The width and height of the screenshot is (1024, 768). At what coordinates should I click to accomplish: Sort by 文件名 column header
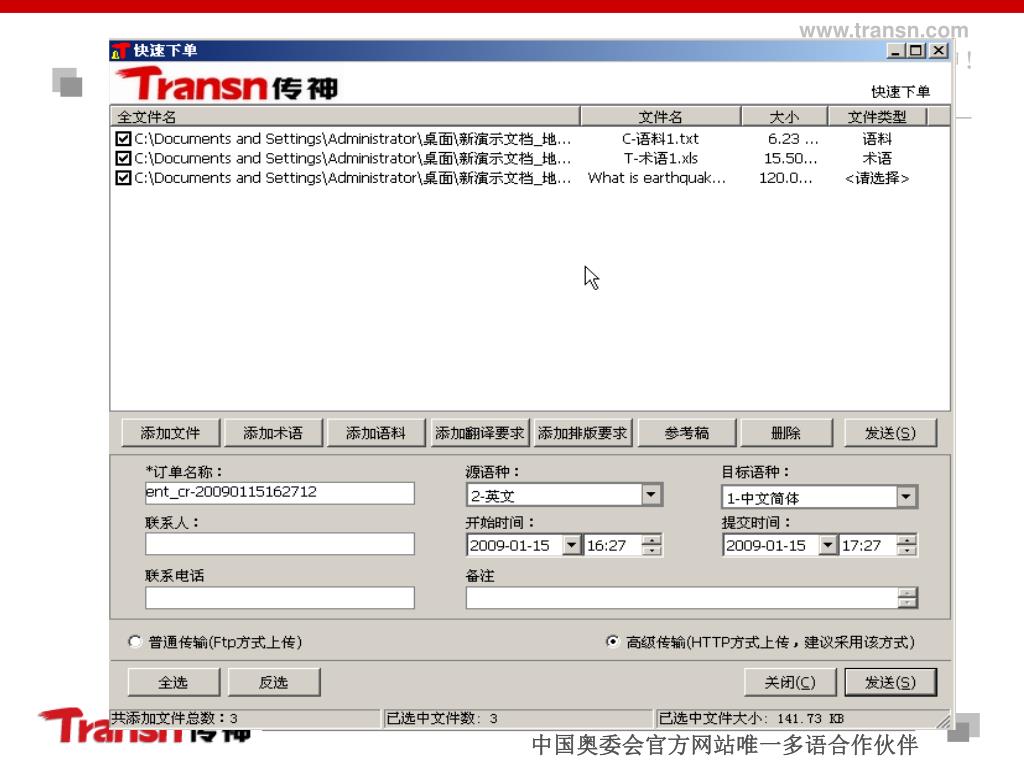click(x=660, y=117)
